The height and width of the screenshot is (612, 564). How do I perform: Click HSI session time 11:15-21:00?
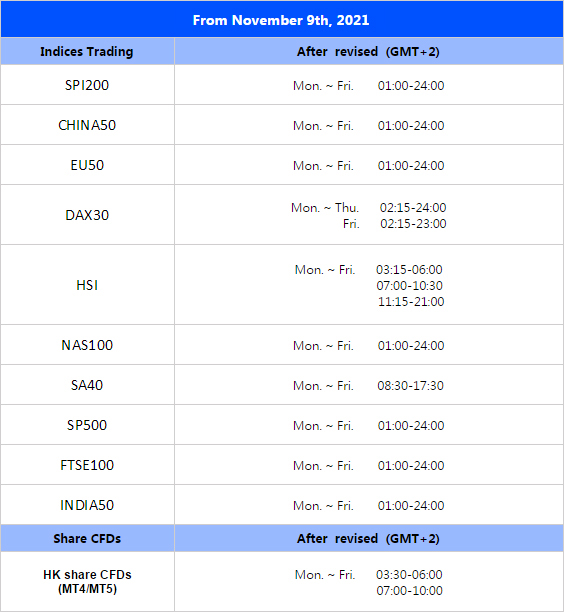tap(411, 302)
